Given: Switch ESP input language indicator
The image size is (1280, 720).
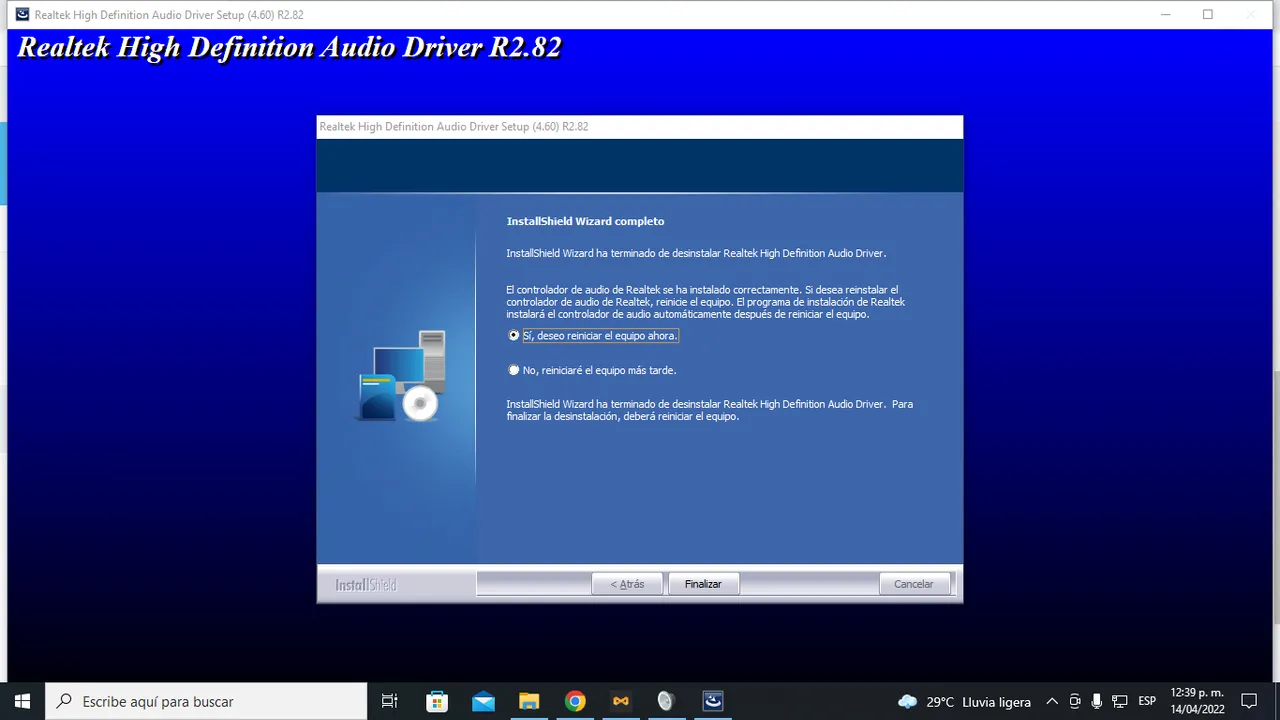Looking at the screenshot, I should [x=1147, y=702].
